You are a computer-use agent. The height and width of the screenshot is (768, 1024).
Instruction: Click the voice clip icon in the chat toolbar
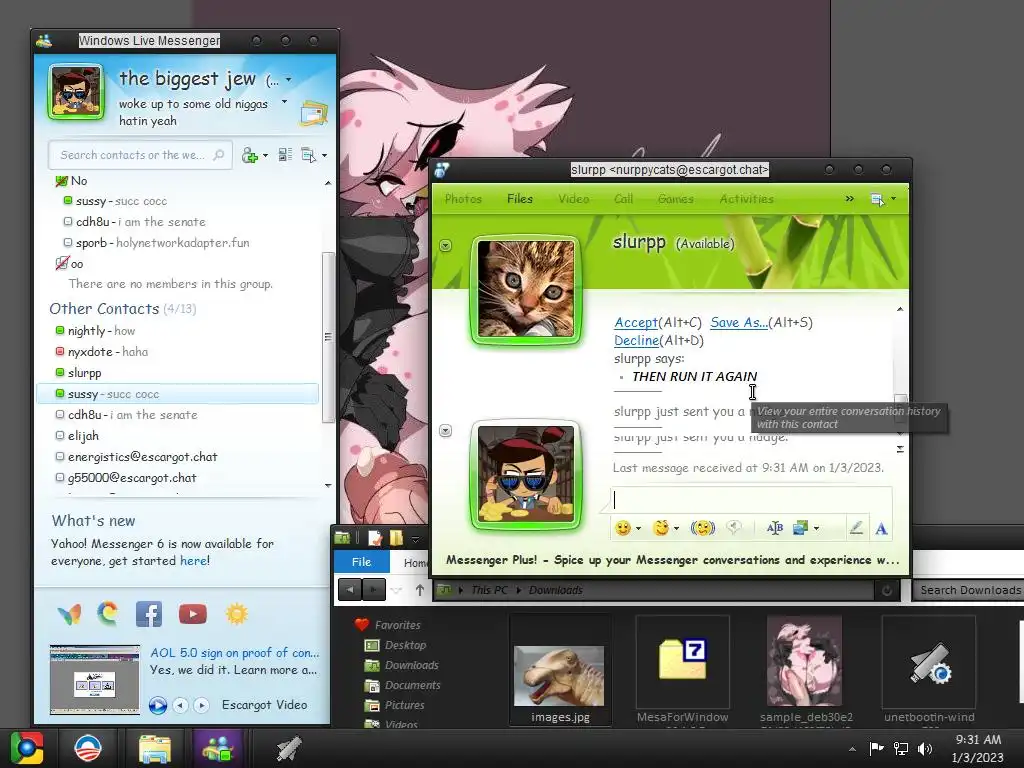(734, 528)
